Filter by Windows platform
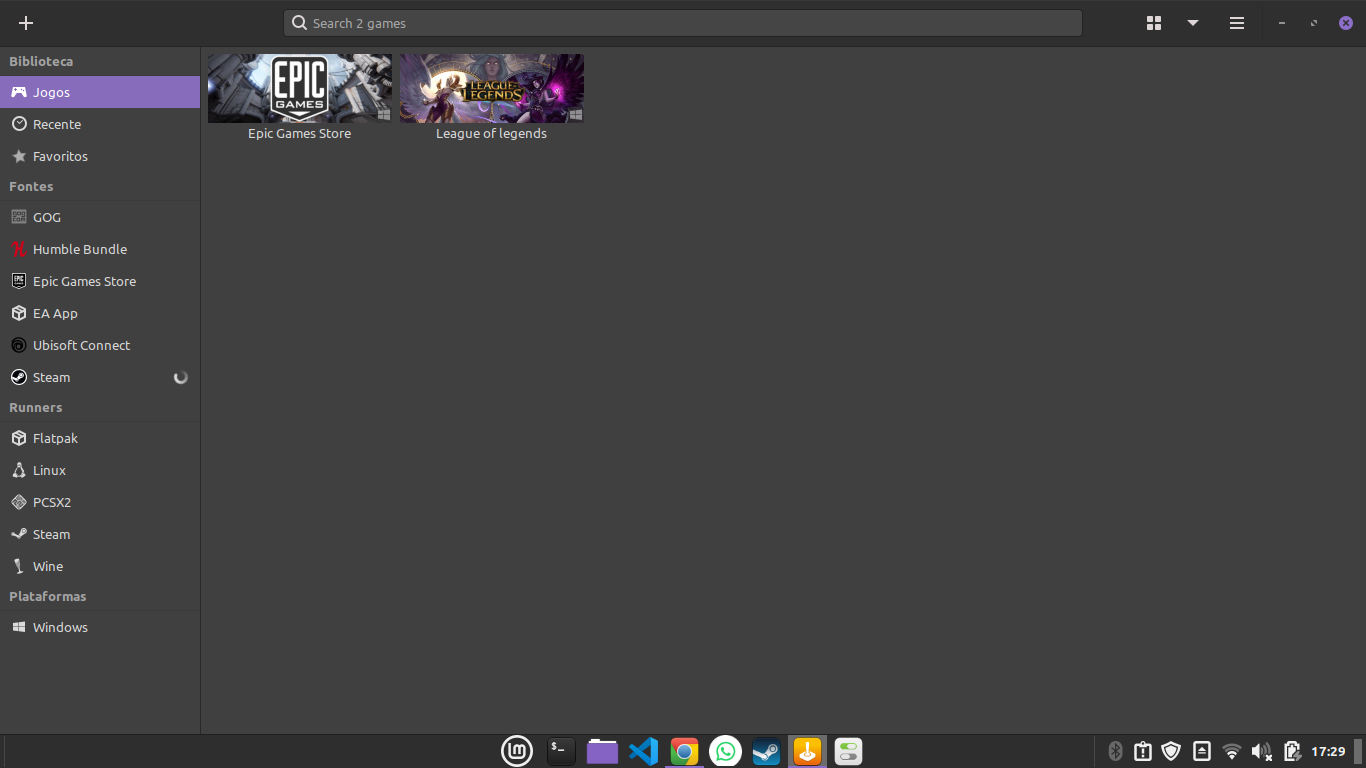 pyautogui.click(x=60, y=627)
